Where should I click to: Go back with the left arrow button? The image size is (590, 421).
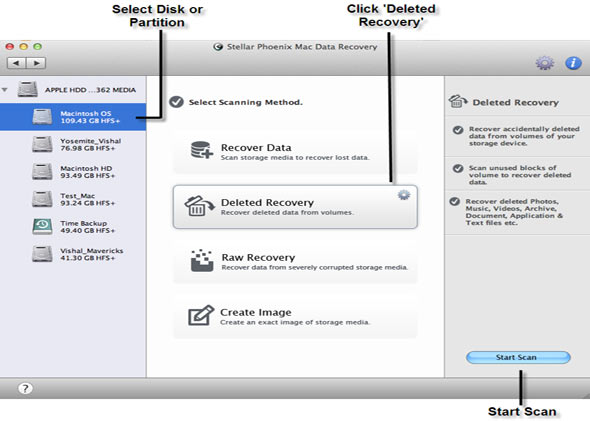click(16, 63)
